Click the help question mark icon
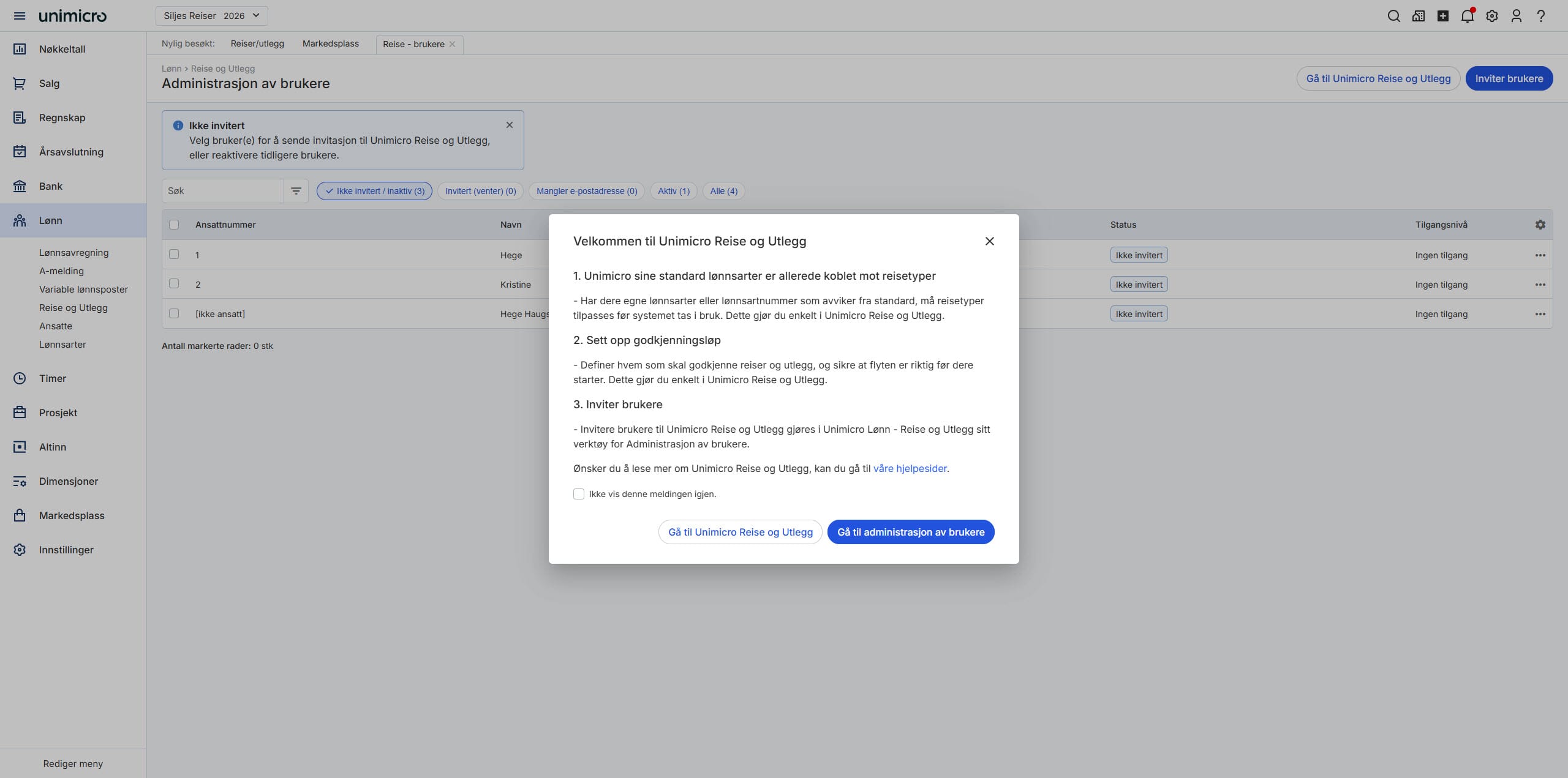1568x778 pixels. point(1540,16)
